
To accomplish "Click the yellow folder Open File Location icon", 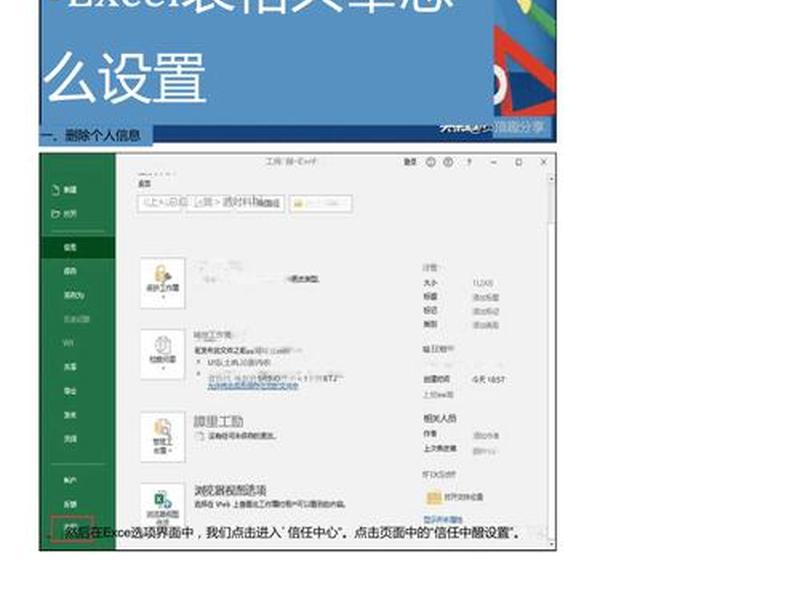I will tap(434, 497).
